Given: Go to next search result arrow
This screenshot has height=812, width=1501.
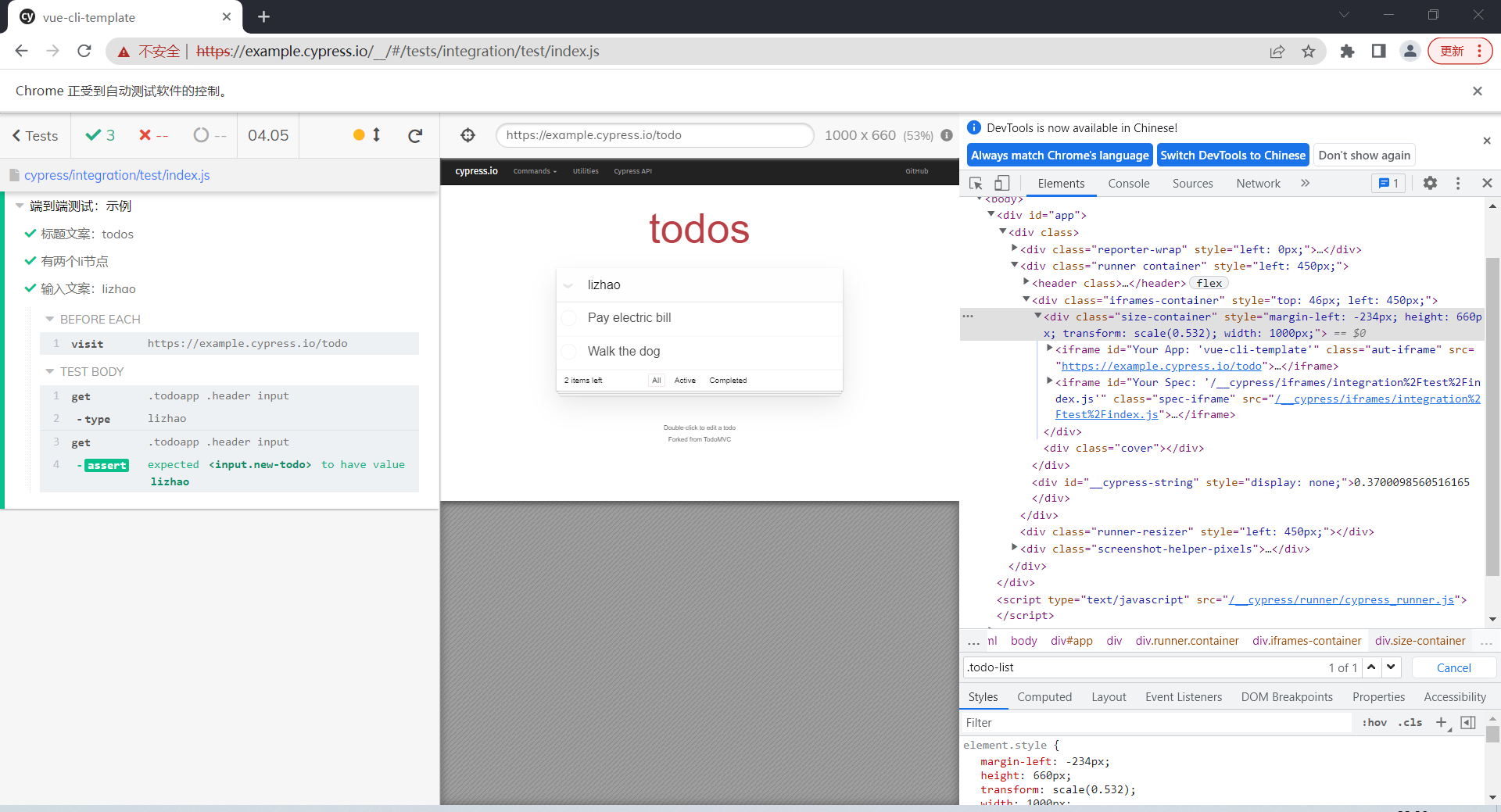Looking at the screenshot, I should point(1391,667).
